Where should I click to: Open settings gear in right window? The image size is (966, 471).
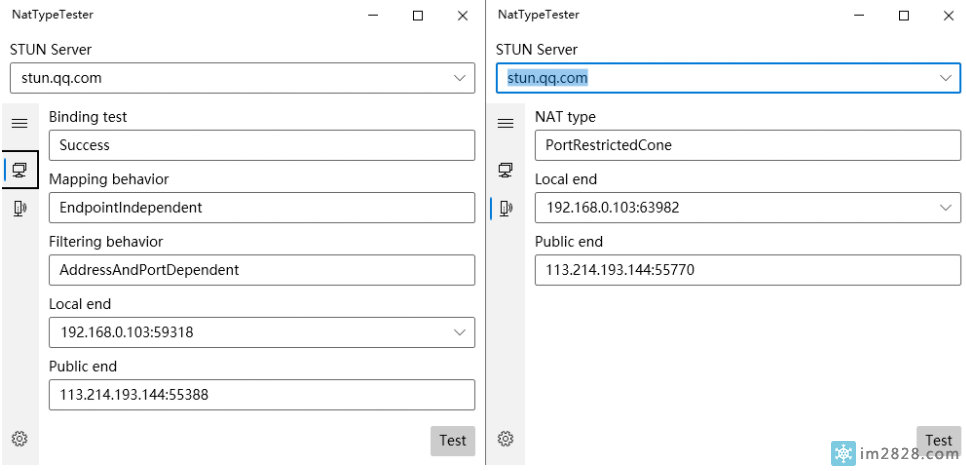pyautogui.click(x=505, y=439)
